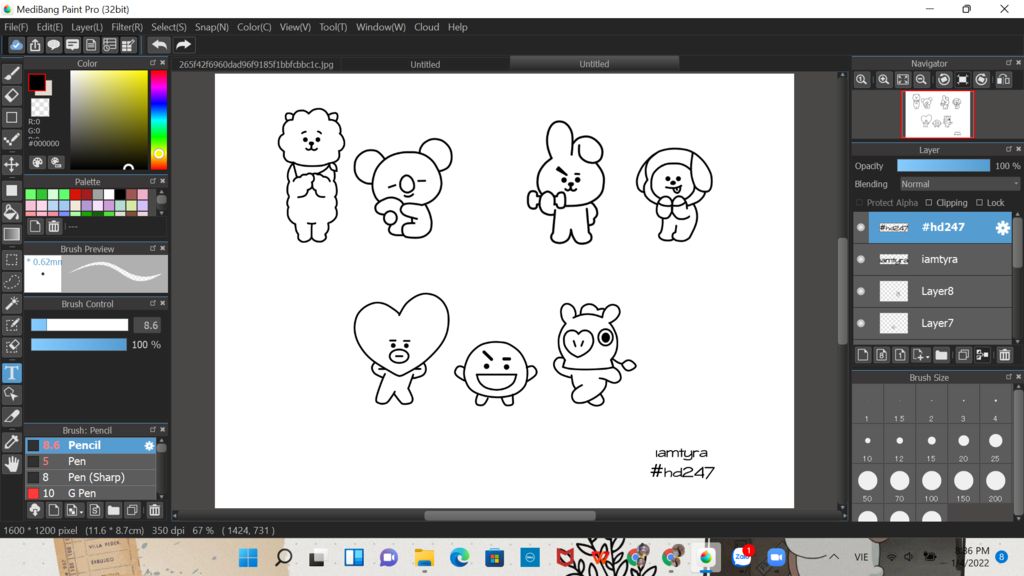Show hidden system tray icons chevron

834,557
